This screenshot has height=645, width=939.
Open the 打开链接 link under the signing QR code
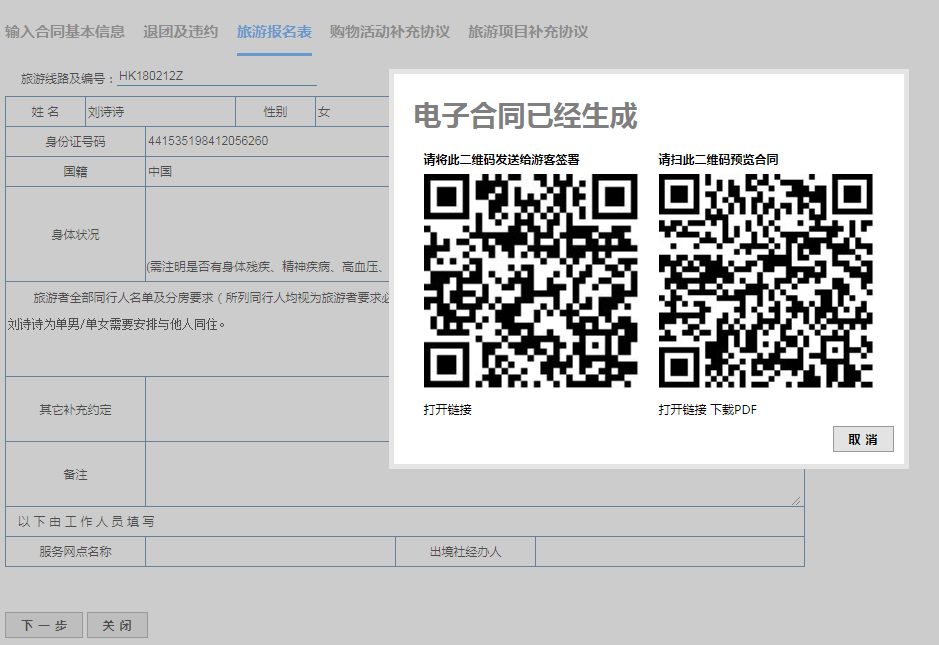click(447, 410)
